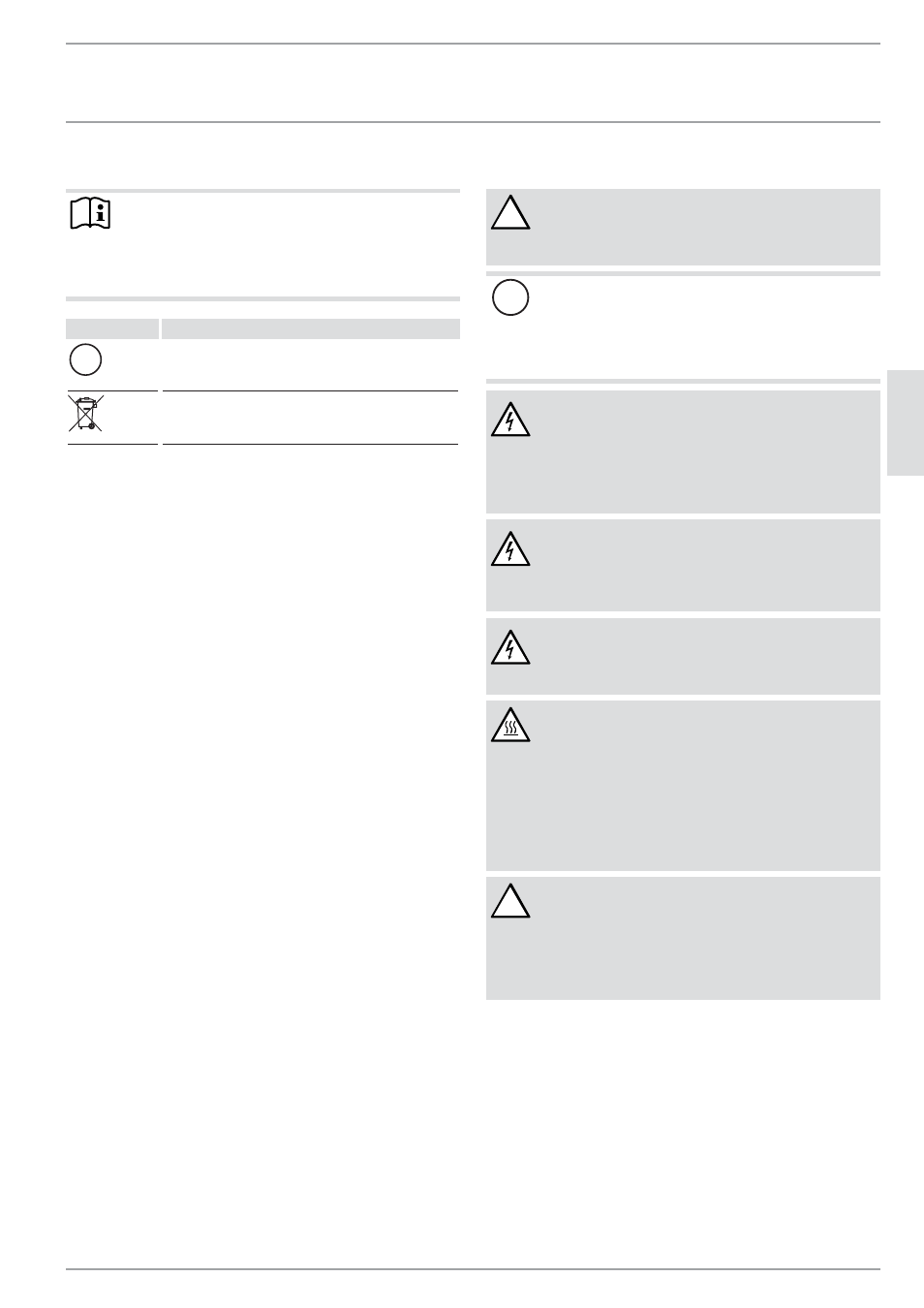Viewport: 924px width, 1308px height.
Task: Click the grey box of the bottom warning
Action: (683, 938)
